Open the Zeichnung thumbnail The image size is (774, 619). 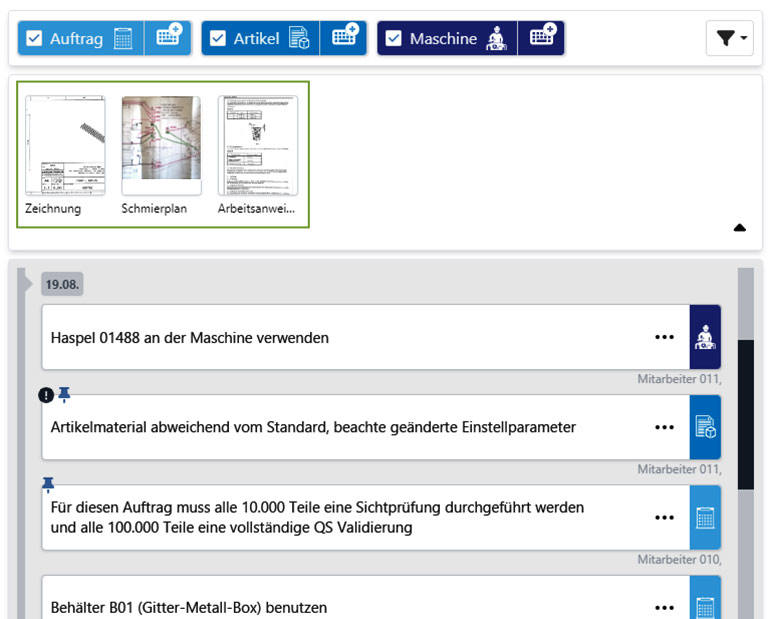point(65,146)
